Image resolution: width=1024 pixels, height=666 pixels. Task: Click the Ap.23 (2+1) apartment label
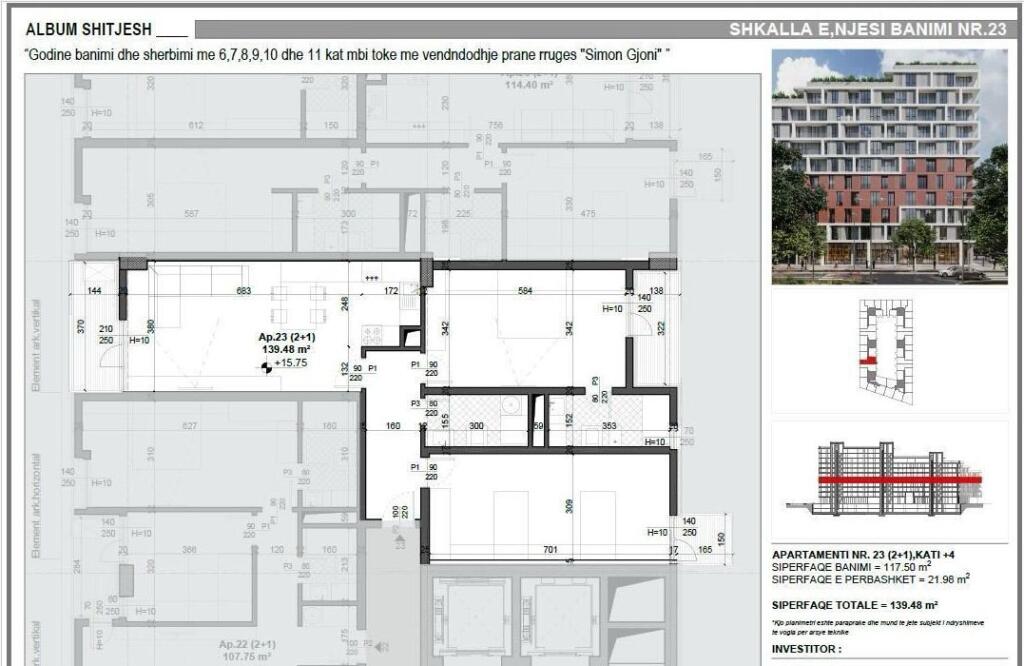pos(286,338)
